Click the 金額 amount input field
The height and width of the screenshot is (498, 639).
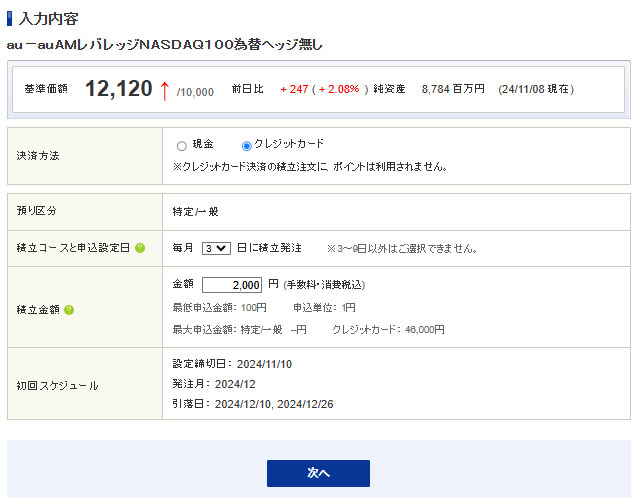(232, 285)
